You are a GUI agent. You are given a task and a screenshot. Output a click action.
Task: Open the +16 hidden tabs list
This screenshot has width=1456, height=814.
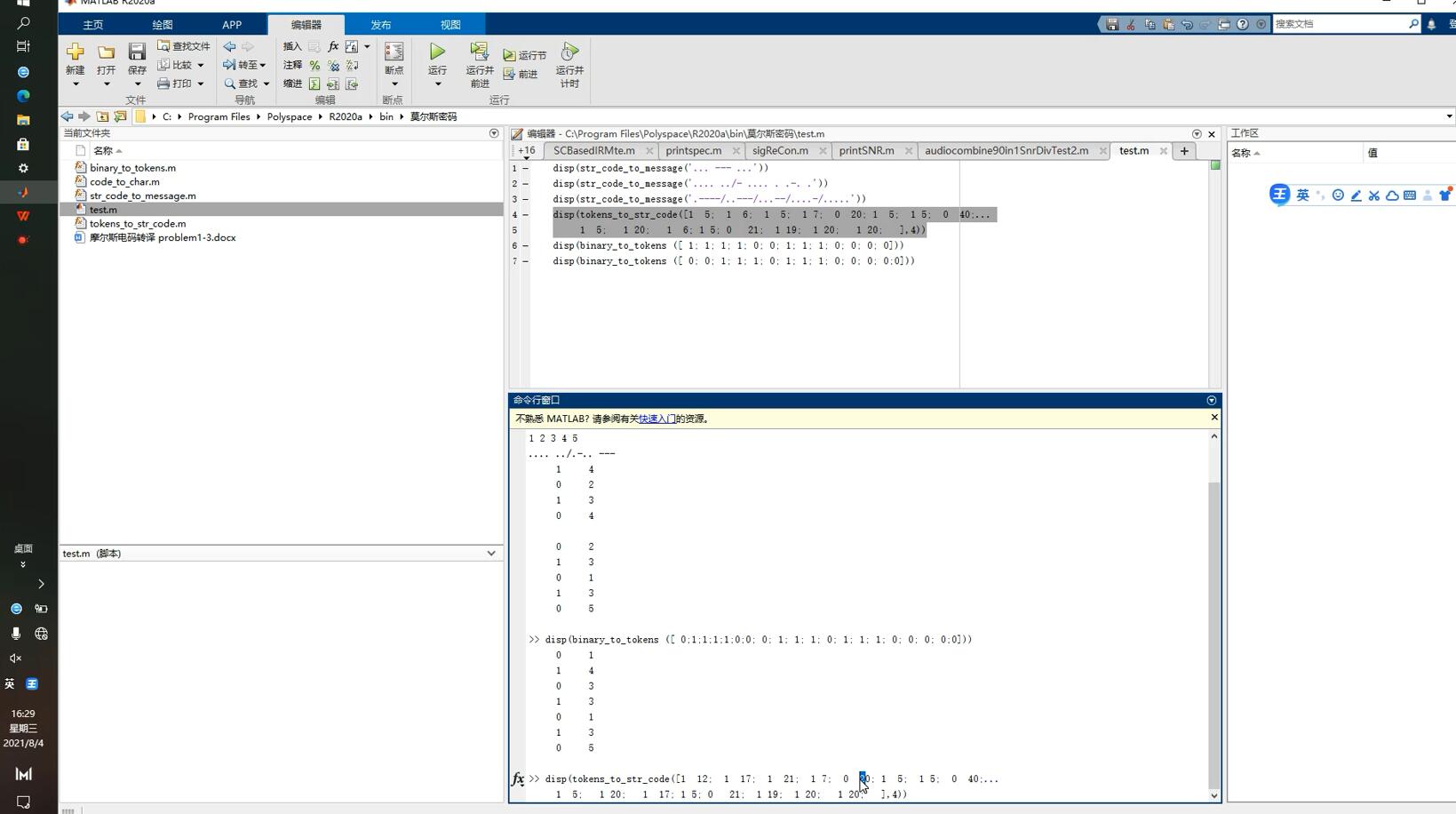(x=526, y=152)
